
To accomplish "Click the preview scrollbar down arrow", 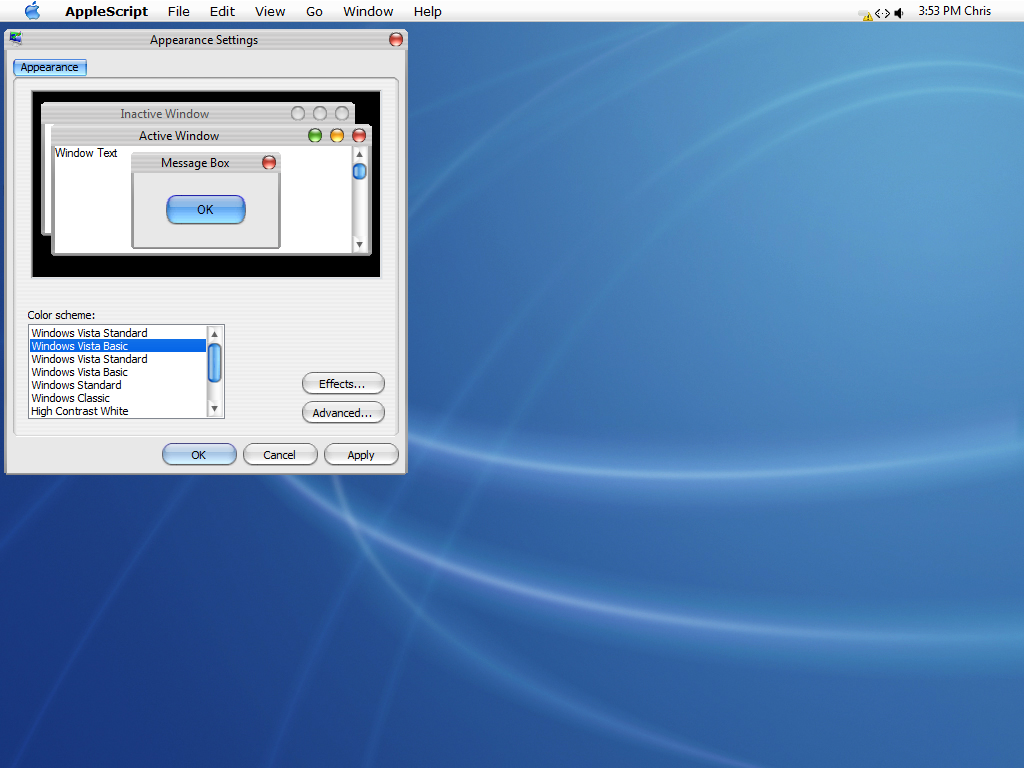I will click(x=359, y=245).
